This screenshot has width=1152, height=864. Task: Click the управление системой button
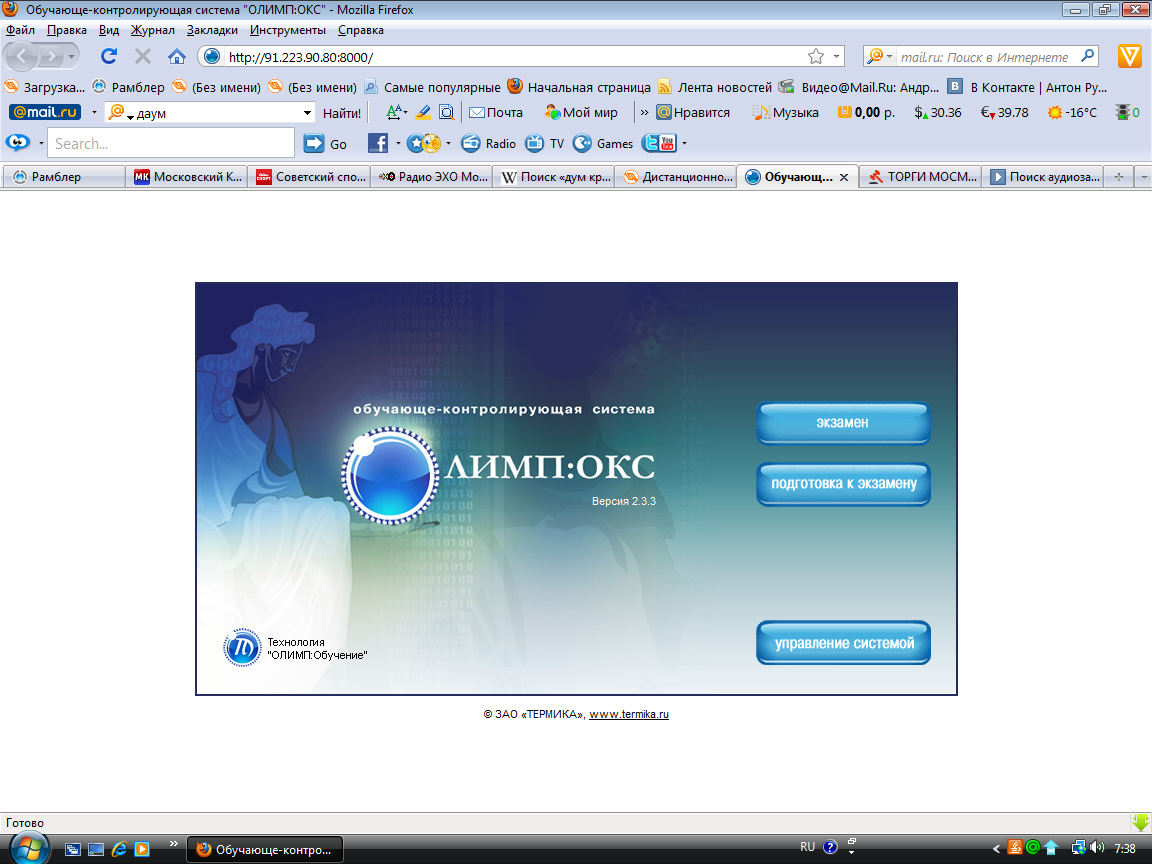(843, 643)
